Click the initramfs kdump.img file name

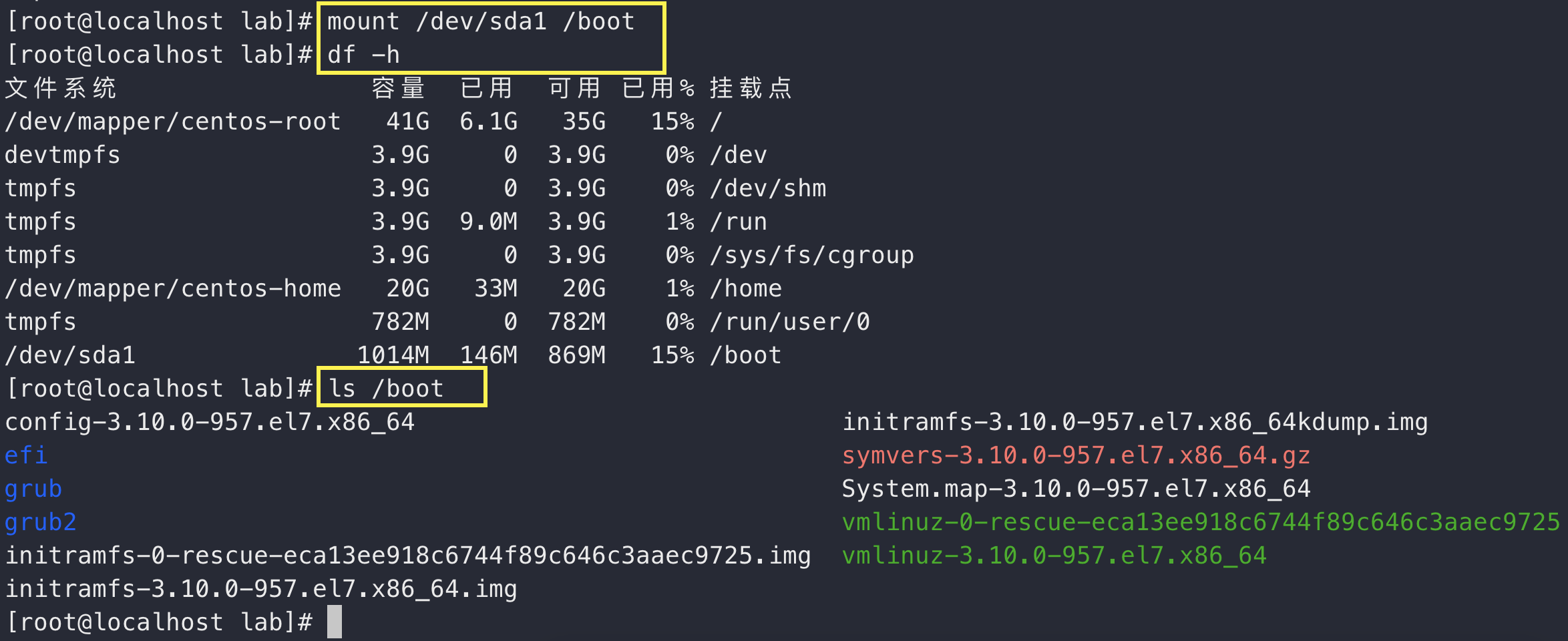click(x=1135, y=422)
